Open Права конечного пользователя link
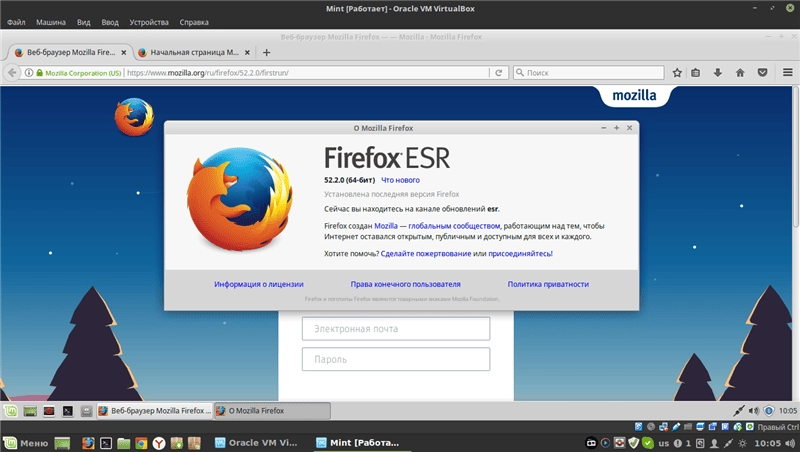Screen dimensions: 800x452 click(x=405, y=284)
